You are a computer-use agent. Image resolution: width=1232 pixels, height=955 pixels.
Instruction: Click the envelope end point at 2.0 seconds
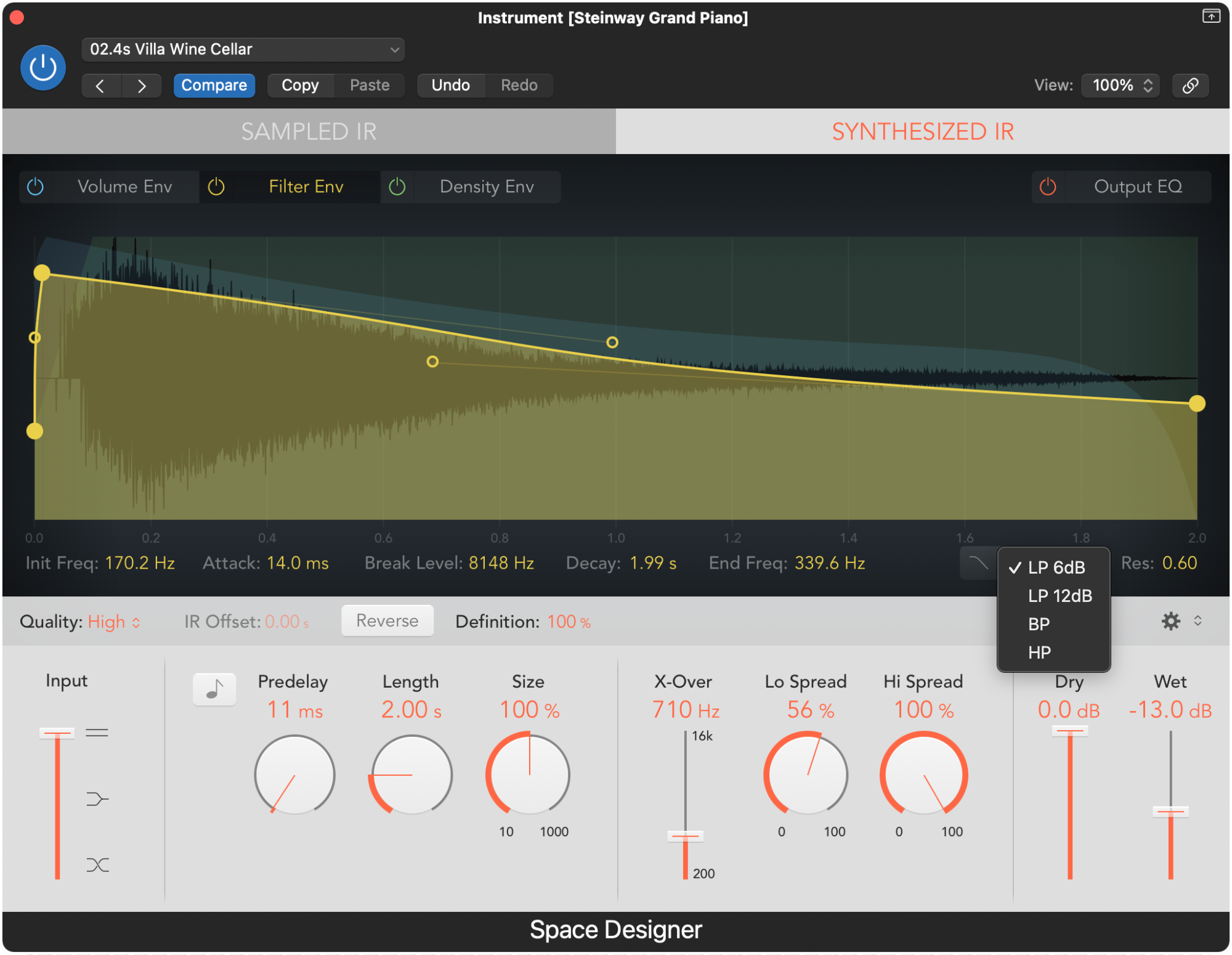(1197, 404)
